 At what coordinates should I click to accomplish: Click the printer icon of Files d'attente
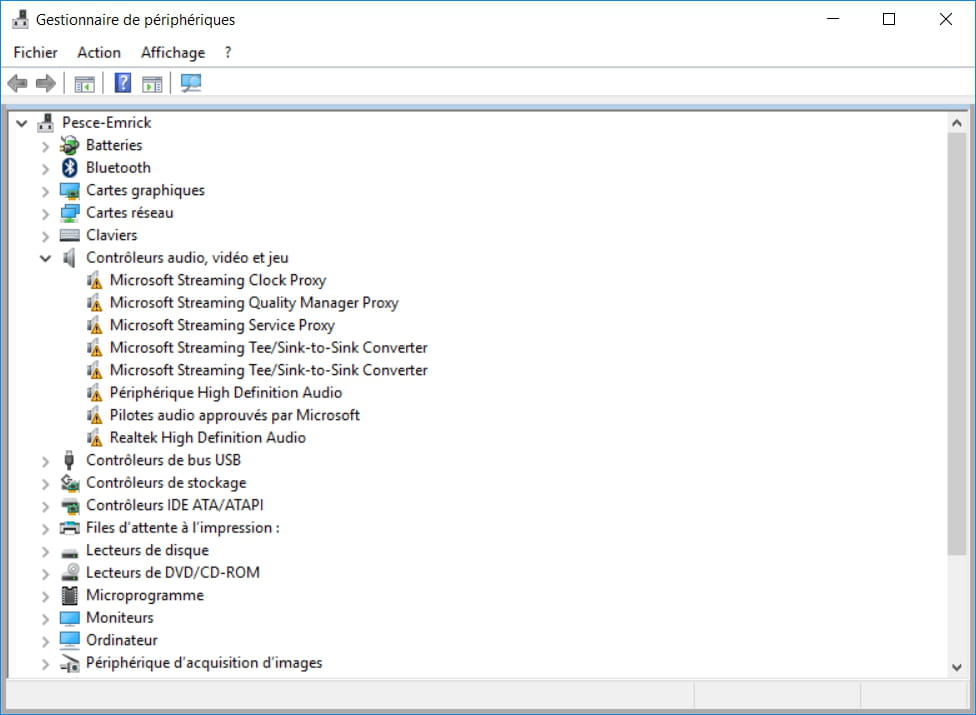pos(69,528)
